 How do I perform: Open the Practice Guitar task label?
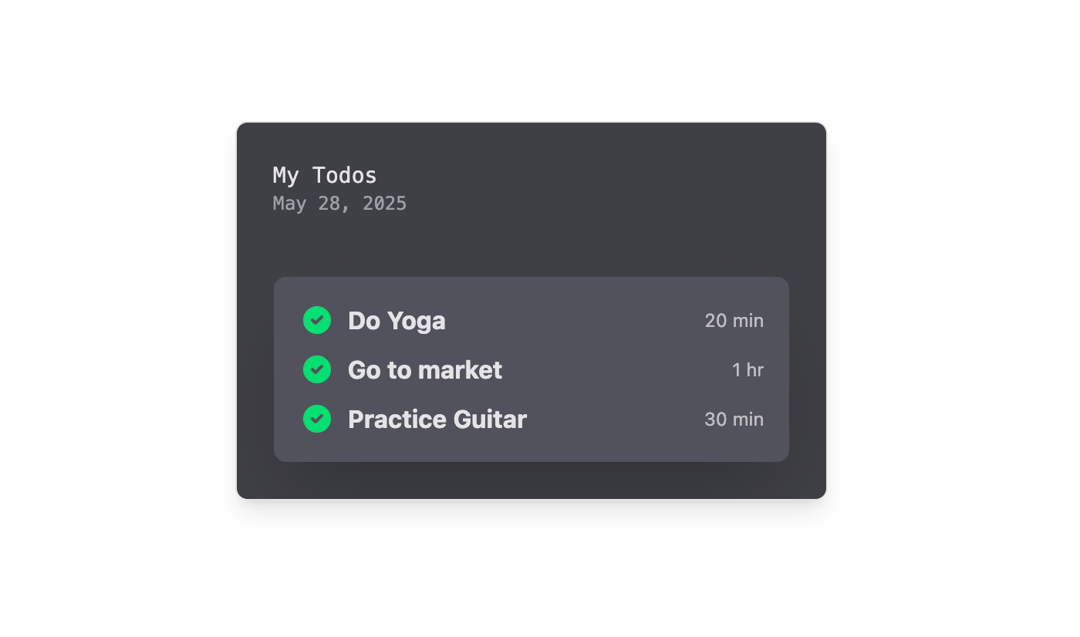click(437, 419)
